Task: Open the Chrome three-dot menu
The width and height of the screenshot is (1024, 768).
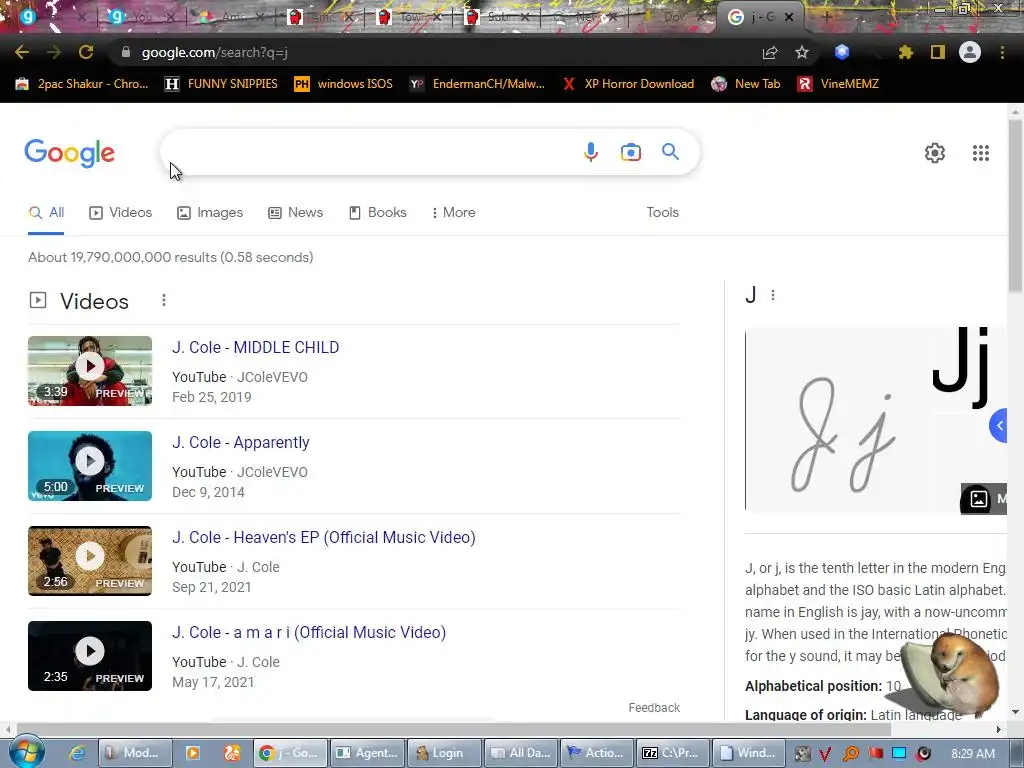Action: click(1002, 52)
